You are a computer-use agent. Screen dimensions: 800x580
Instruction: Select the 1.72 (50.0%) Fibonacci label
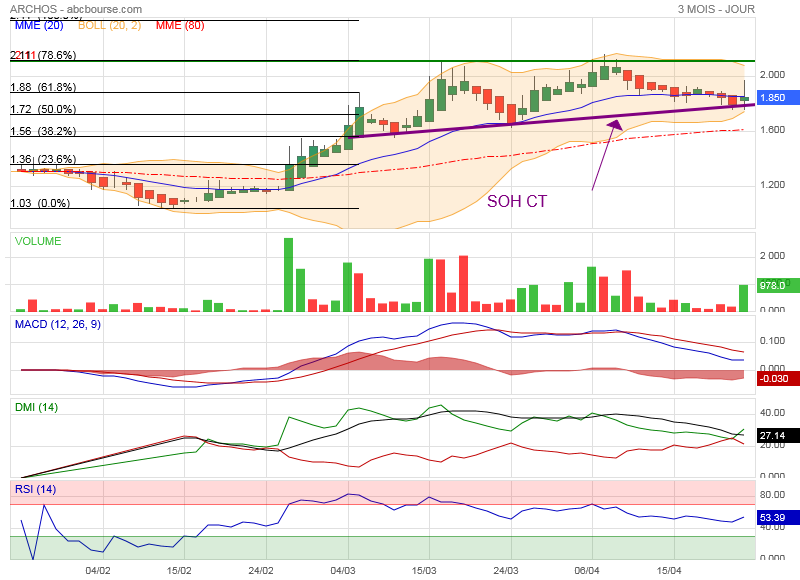pos(43,109)
